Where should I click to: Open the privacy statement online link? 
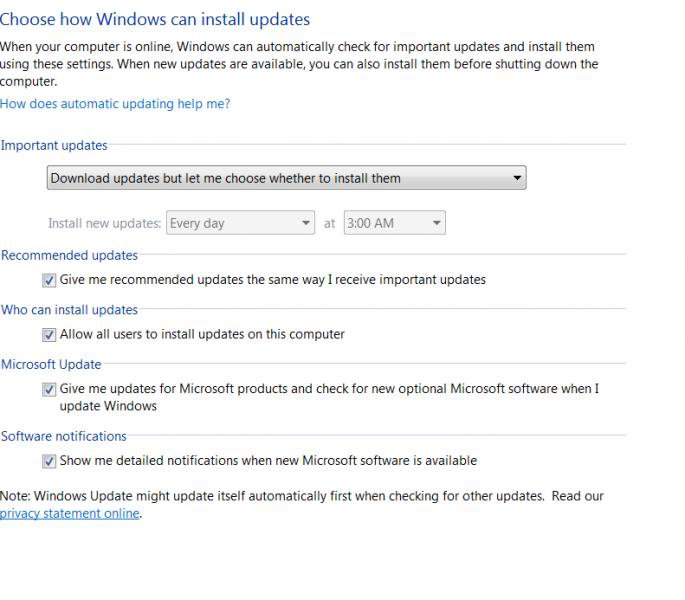[70, 513]
